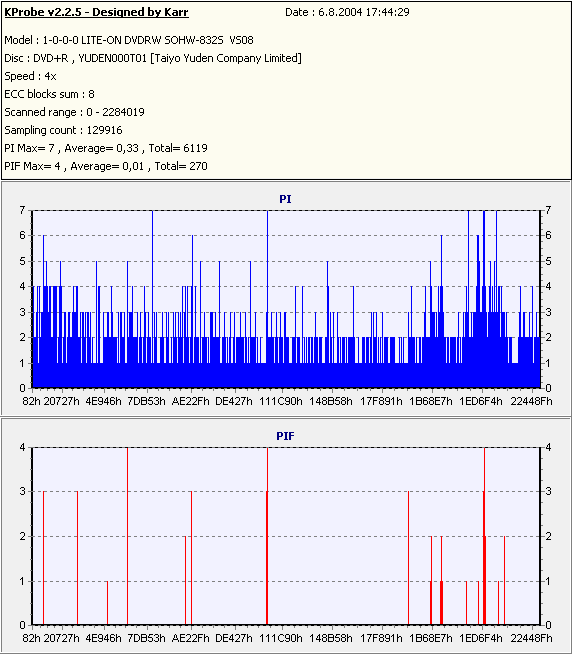Click the 22448Fh label under PIF chart
Viewport: 572px width, 654px height.
531,638
